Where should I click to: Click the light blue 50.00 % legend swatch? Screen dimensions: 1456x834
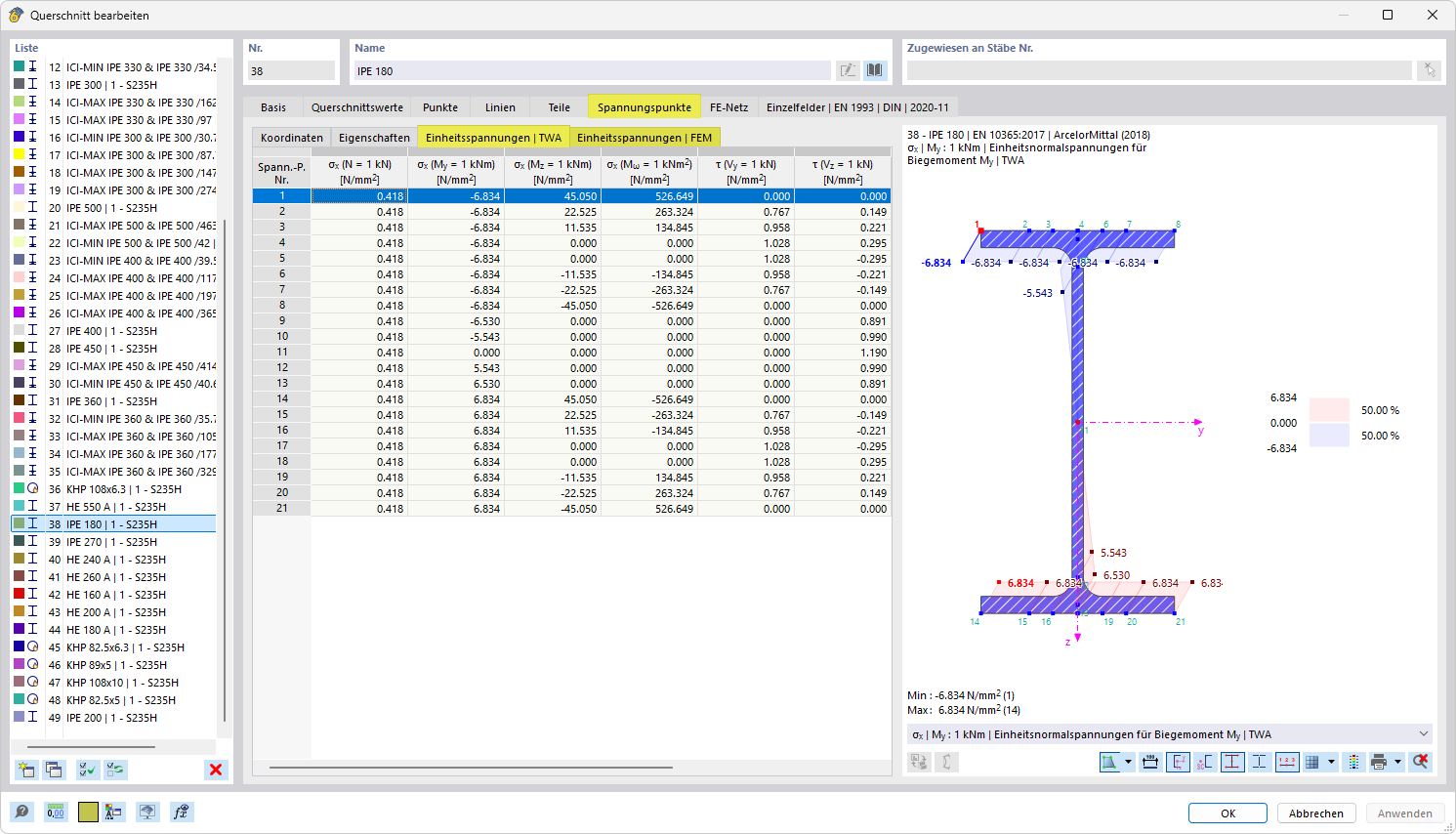click(x=1329, y=435)
